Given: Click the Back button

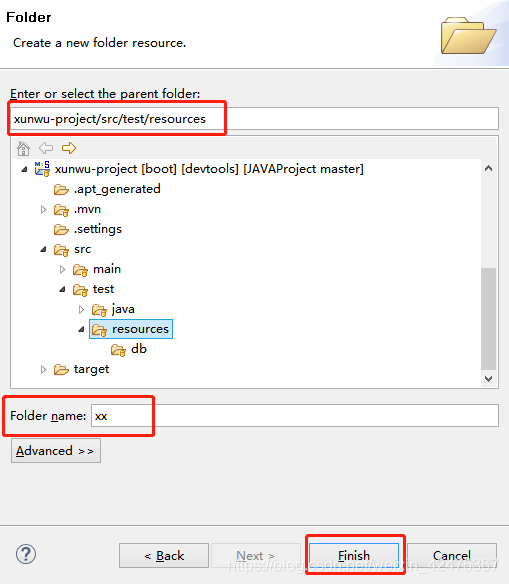Looking at the screenshot, I should [x=164, y=556].
